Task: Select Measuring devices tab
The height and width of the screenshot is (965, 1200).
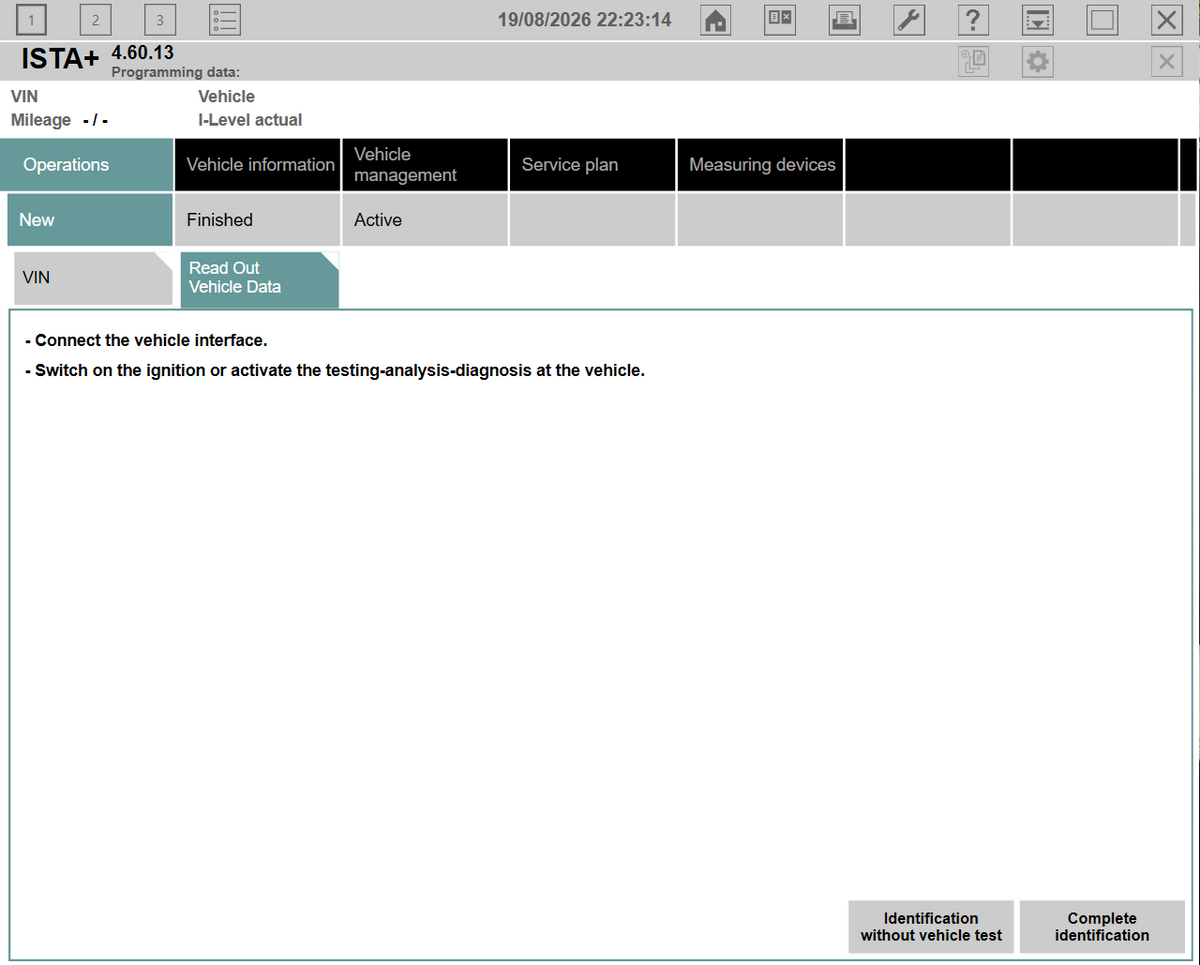Action: [x=760, y=165]
